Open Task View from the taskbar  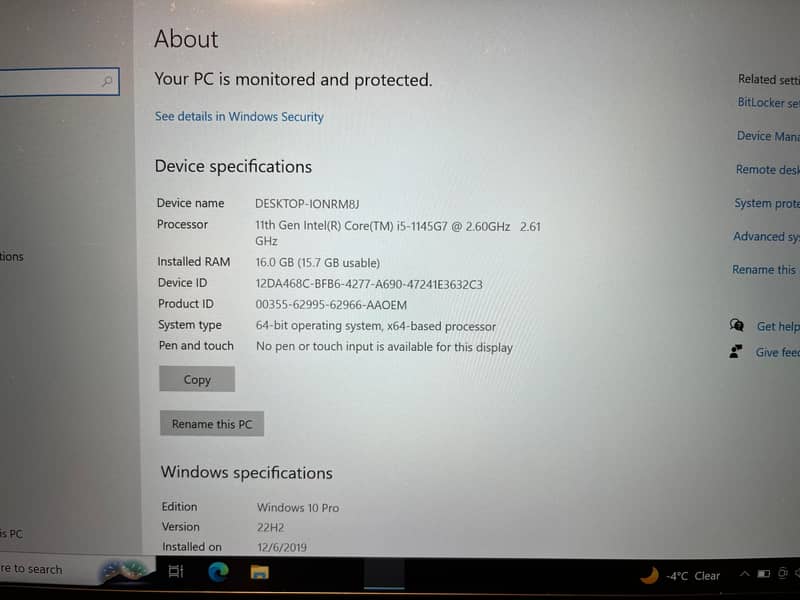176,572
